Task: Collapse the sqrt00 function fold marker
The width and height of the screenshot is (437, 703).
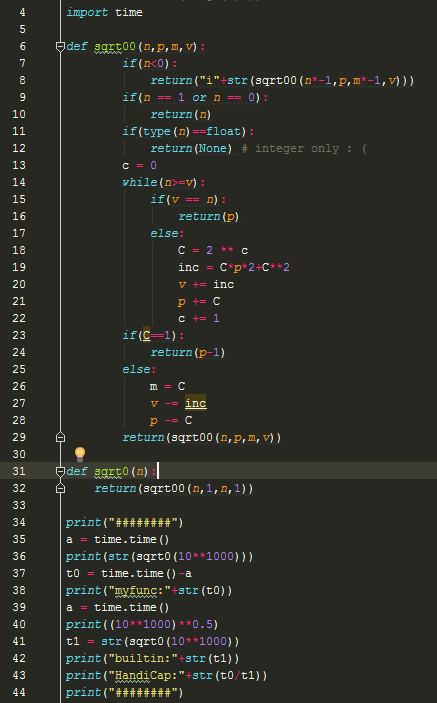Action: click(61, 46)
